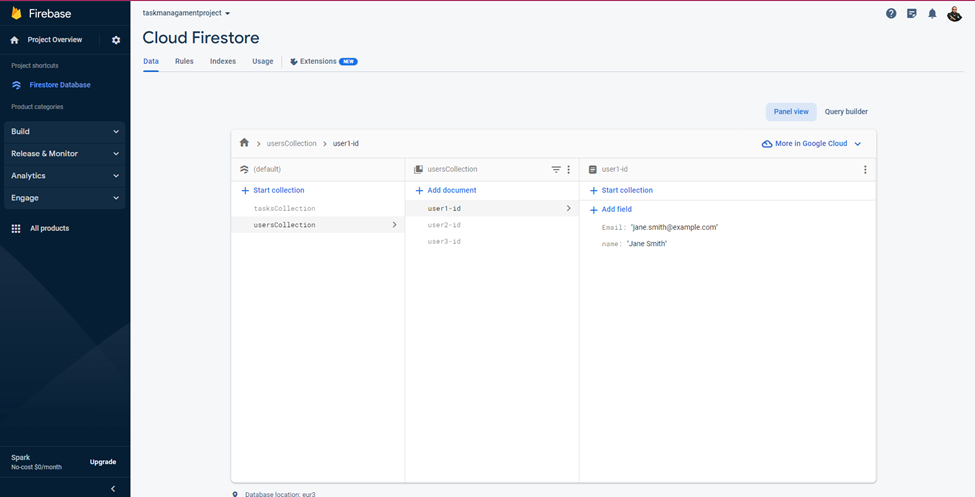975x497 pixels.
Task: Switch to the Usage tab
Action: pos(262,62)
